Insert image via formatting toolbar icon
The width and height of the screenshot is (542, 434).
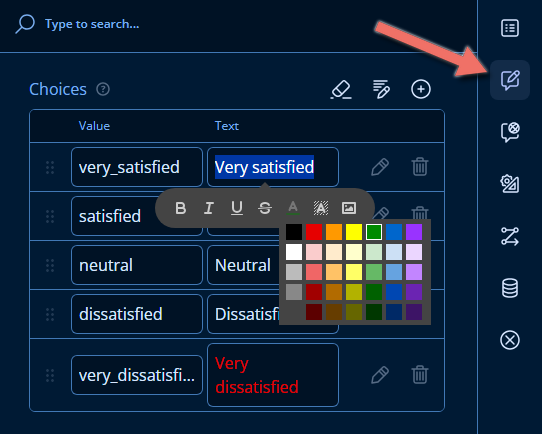(x=349, y=208)
